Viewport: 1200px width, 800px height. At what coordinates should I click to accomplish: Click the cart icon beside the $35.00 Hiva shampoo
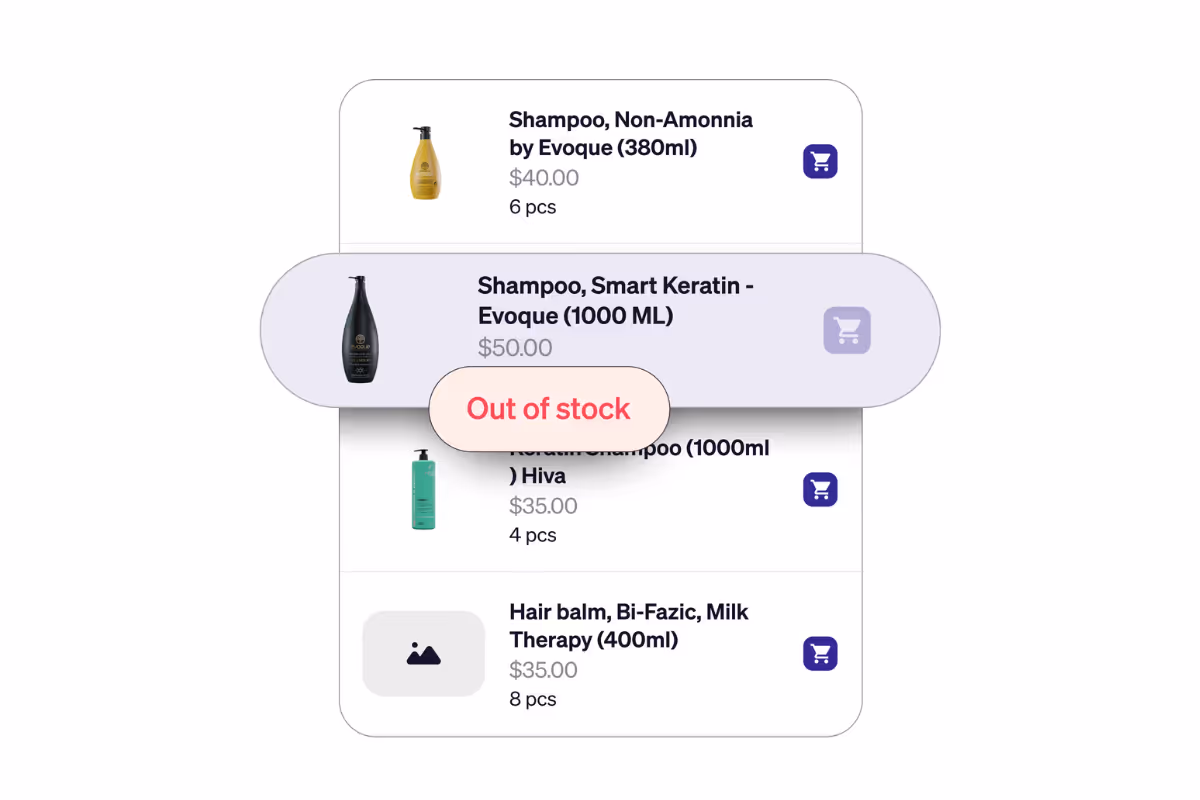click(x=820, y=489)
